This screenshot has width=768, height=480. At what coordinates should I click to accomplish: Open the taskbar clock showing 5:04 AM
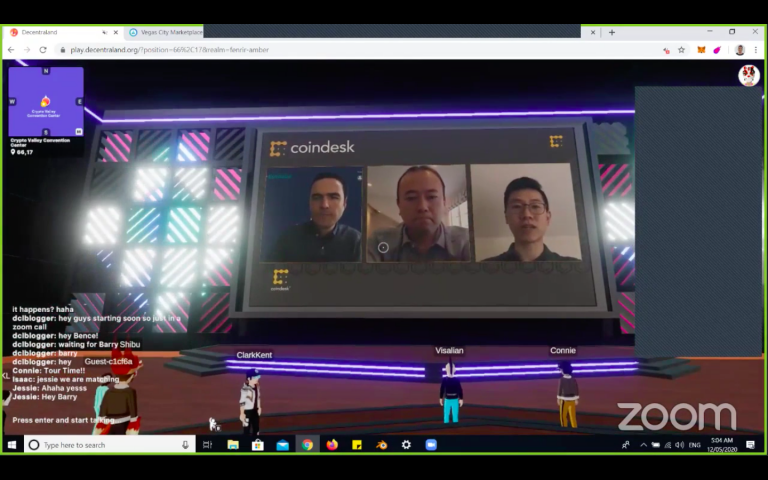722,445
